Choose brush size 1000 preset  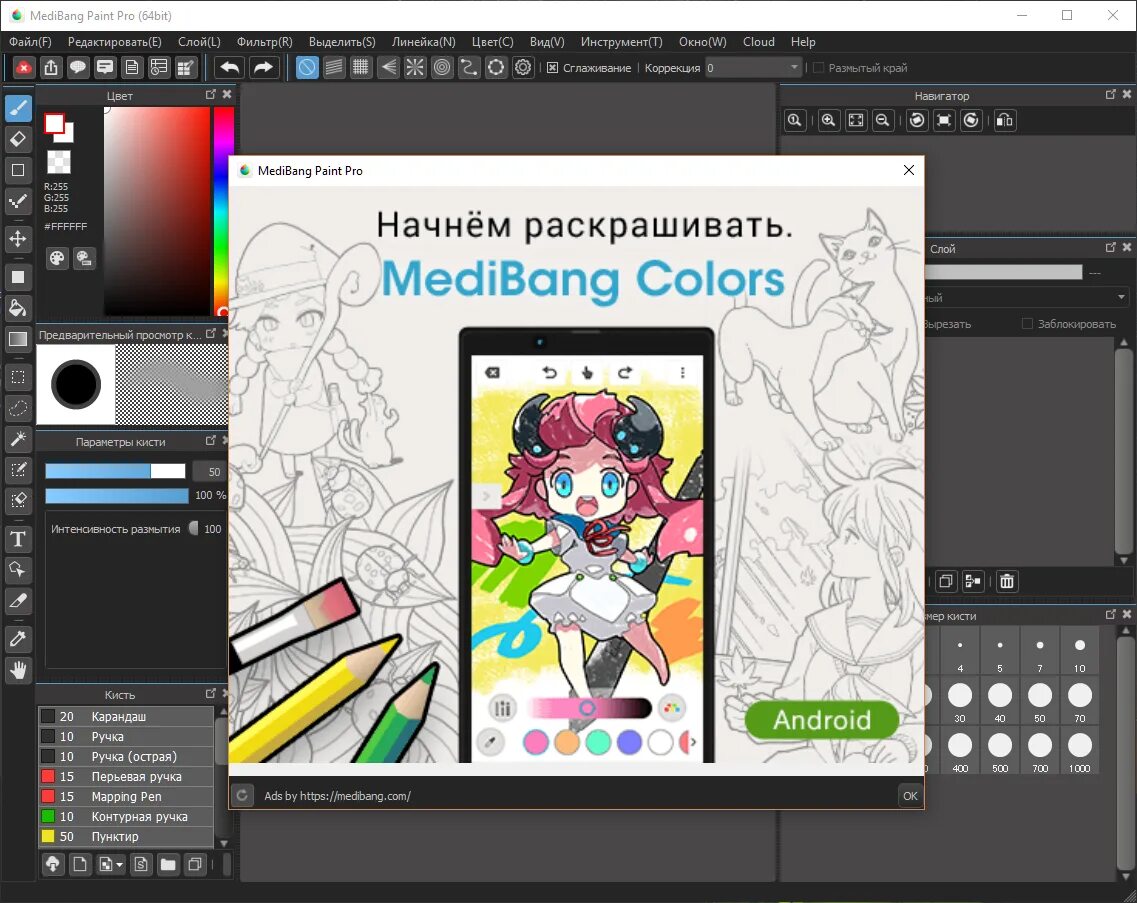[x=1080, y=751]
